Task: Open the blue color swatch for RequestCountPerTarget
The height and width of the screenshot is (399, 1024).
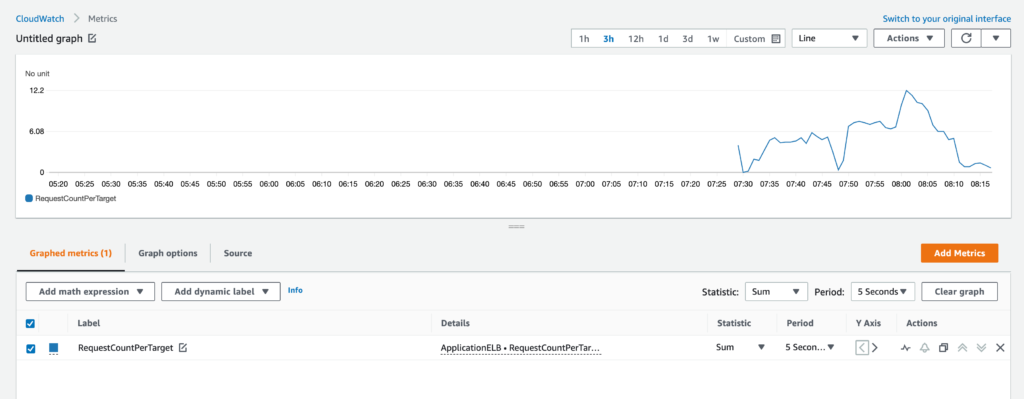Action: (54, 348)
